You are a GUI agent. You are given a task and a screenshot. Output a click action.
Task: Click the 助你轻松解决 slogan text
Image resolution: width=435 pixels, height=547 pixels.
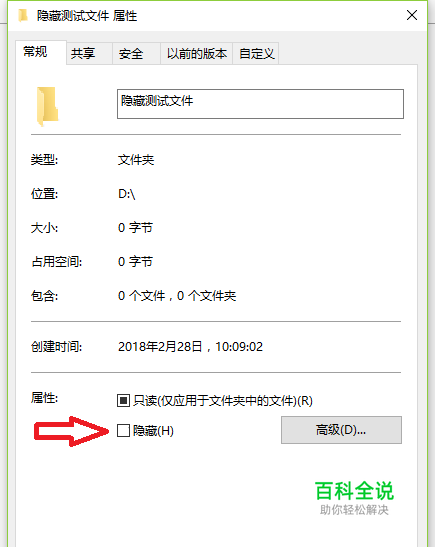coord(354,510)
